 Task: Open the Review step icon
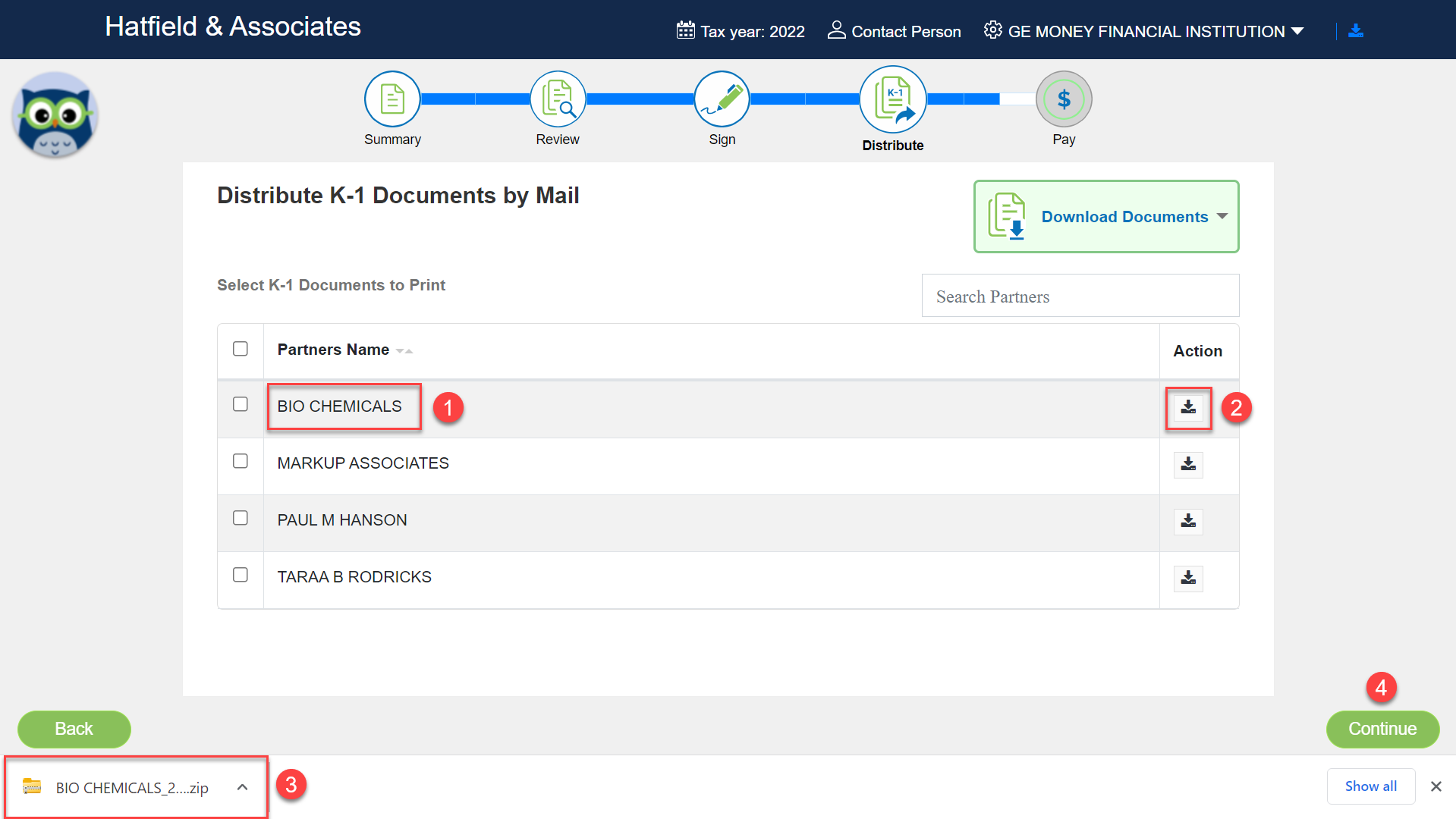558,99
